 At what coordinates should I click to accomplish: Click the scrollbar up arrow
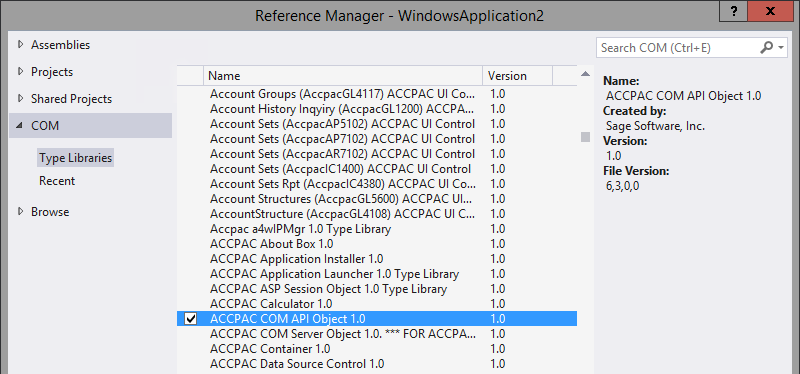(585, 74)
